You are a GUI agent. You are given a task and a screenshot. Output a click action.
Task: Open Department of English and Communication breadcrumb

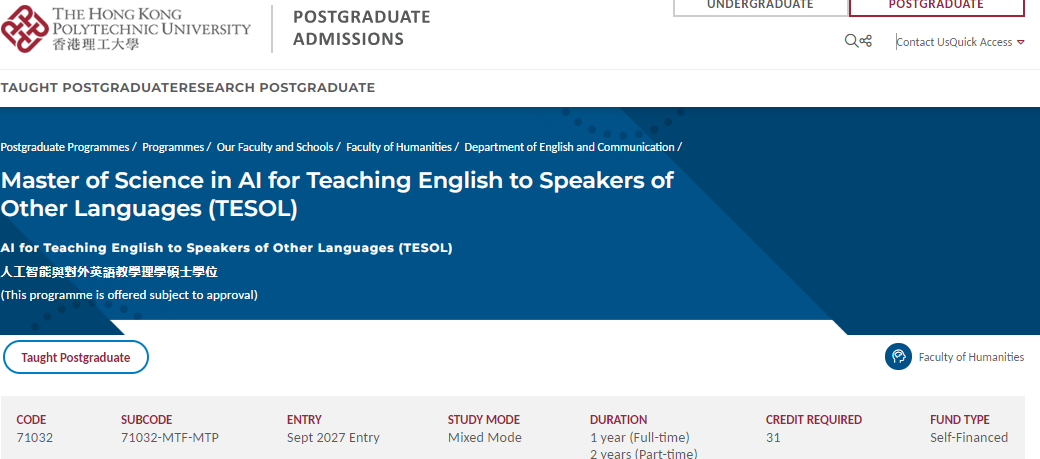click(x=569, y=147)
